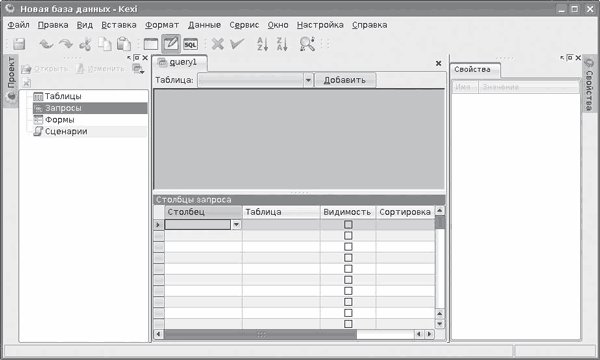Select Формы in project tree
The height and width of the screenshot is (360, 600).
pos(59,120)
